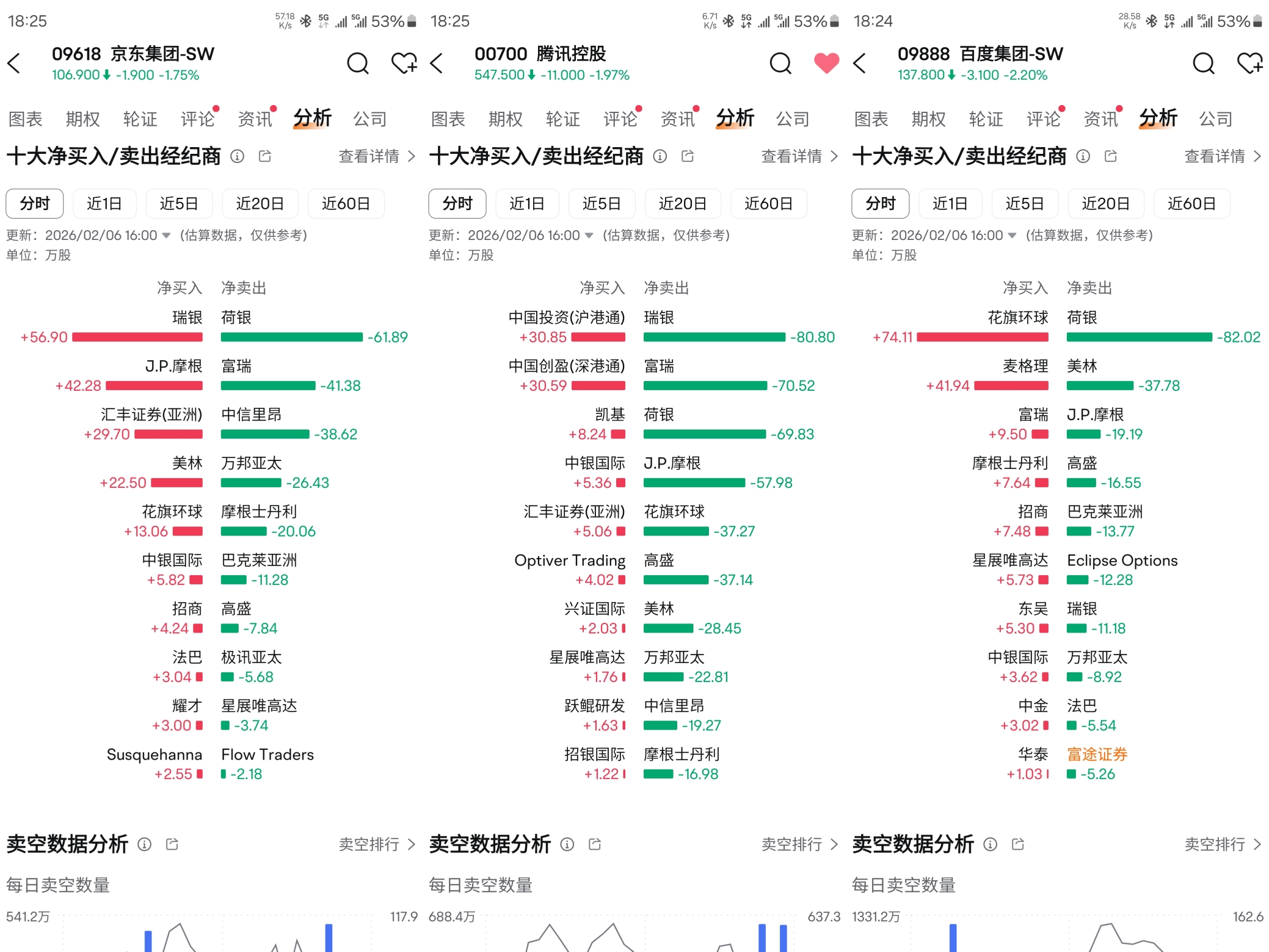Tap 瑞银 +56.90 red net-buy bar
Viewport: 1269px width, 952px height.
pyautogui.click(x=137, y=337)
